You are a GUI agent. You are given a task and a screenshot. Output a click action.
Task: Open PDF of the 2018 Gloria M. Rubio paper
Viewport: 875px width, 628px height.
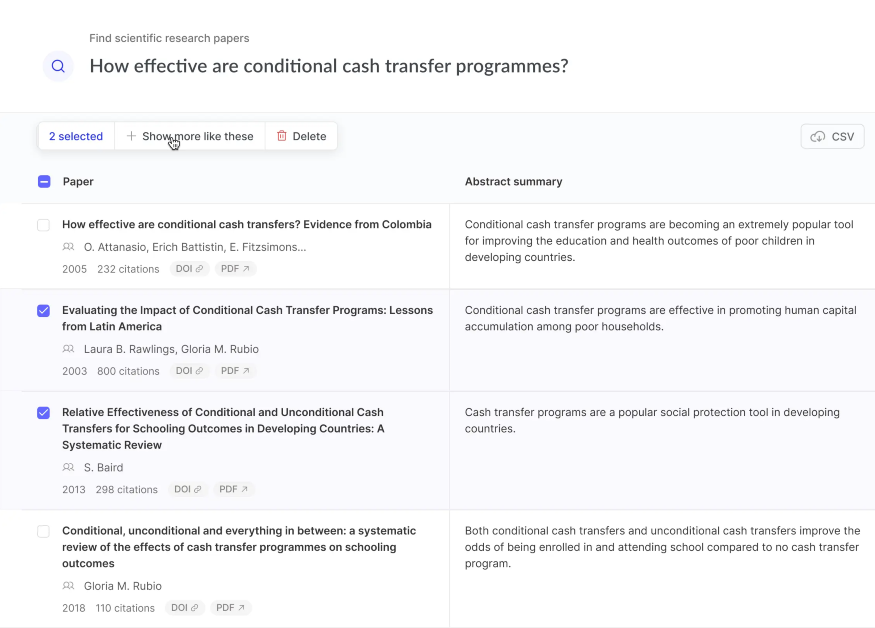coord(230,608)
